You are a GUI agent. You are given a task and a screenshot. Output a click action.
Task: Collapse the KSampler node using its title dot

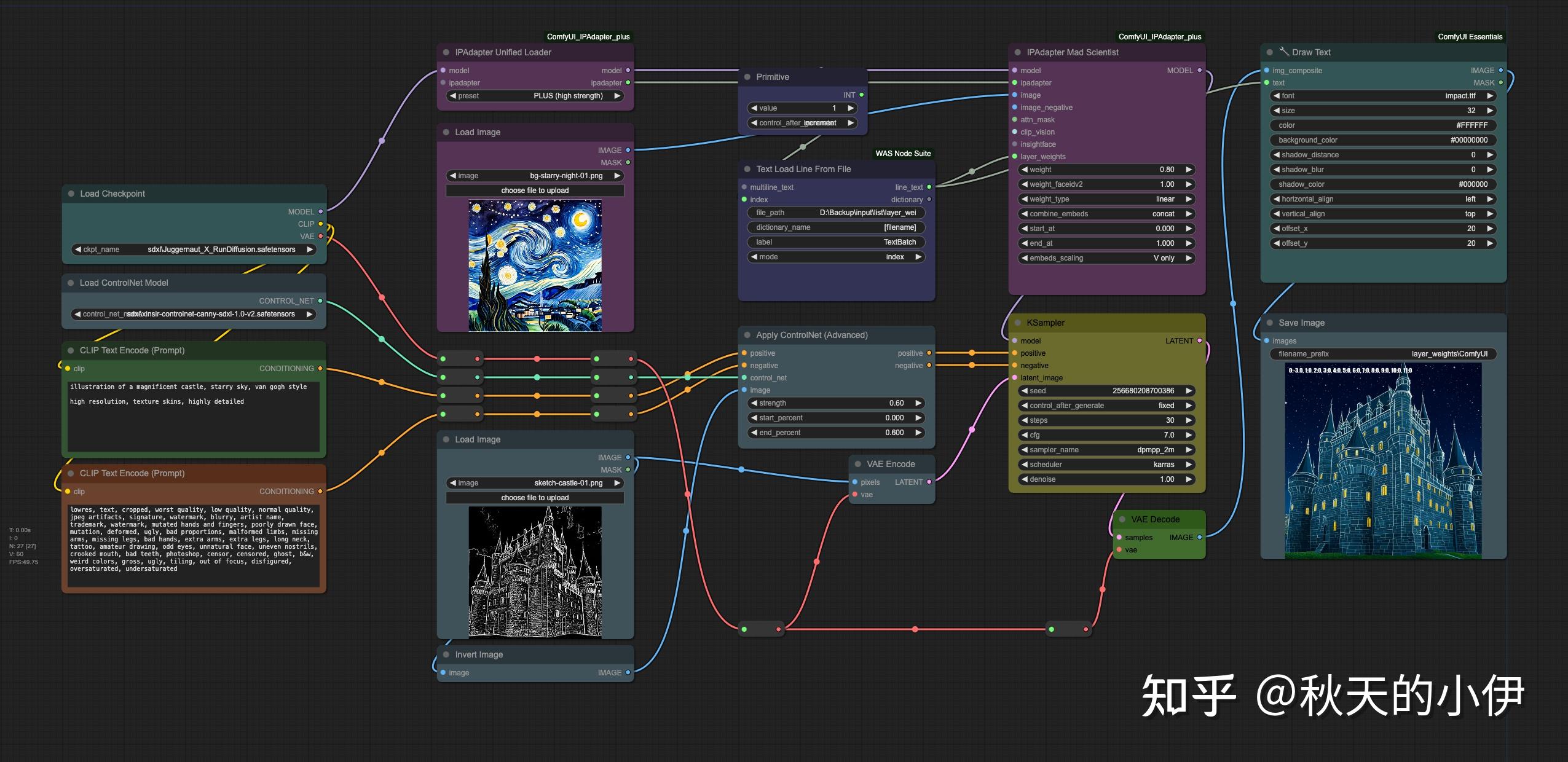(x=1018, y=323)
